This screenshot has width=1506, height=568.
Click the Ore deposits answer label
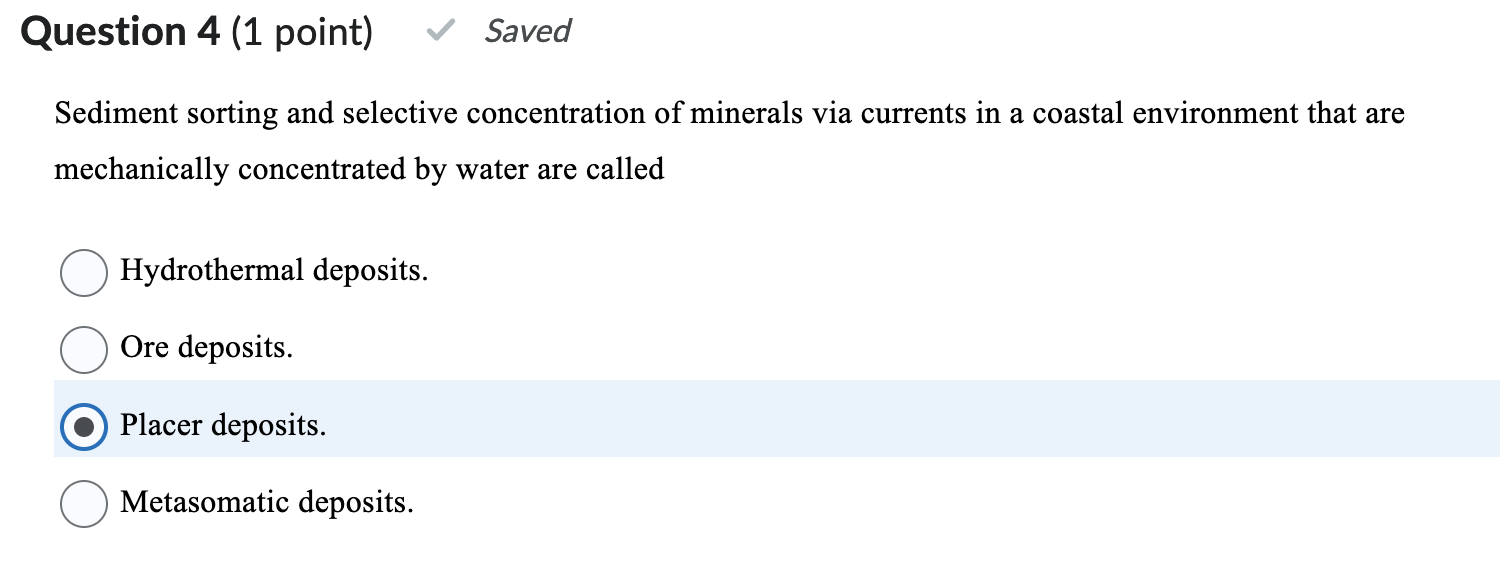coord(207,347)
